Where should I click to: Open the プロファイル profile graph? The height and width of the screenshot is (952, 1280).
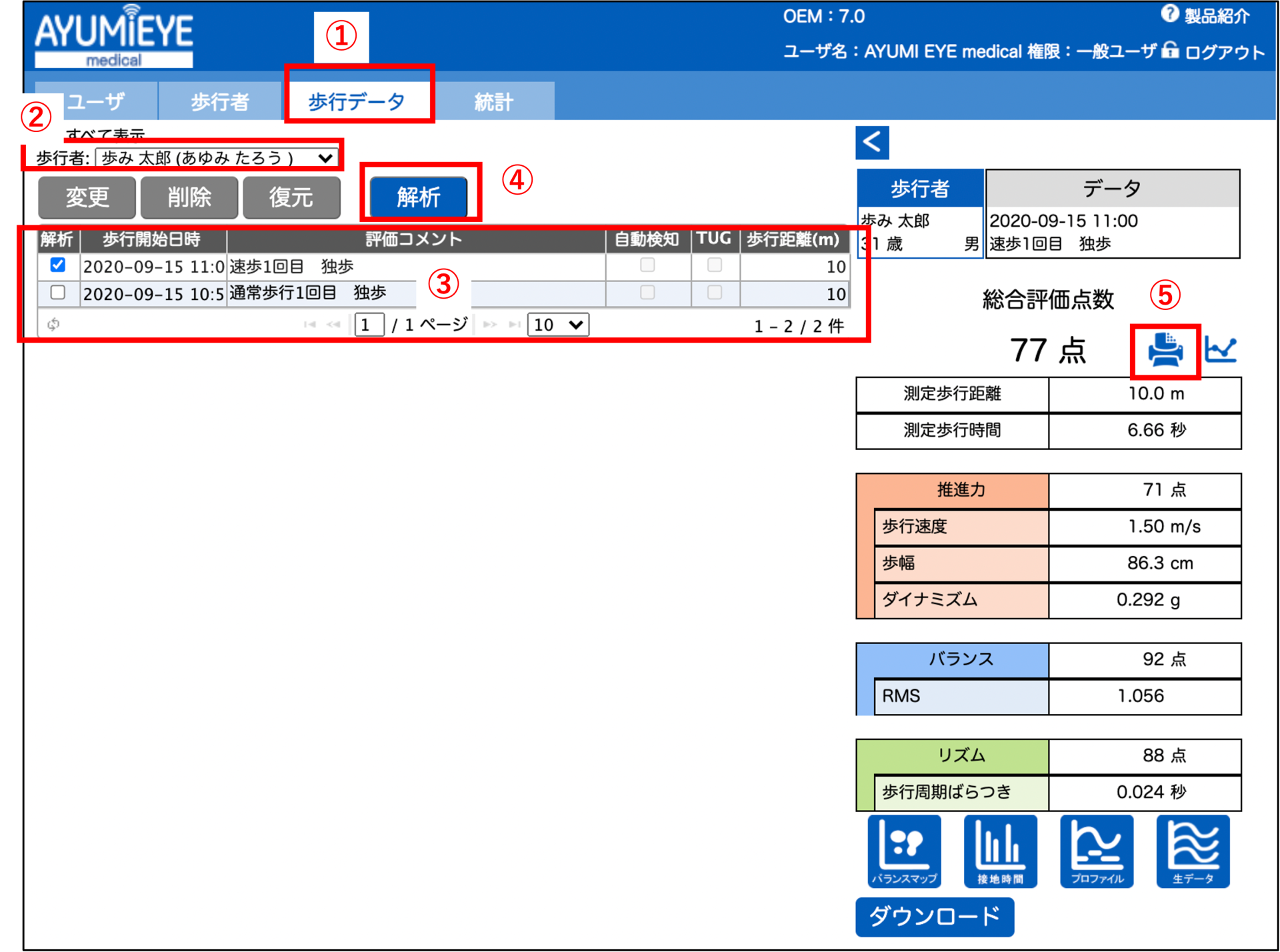coord(1097,851)
